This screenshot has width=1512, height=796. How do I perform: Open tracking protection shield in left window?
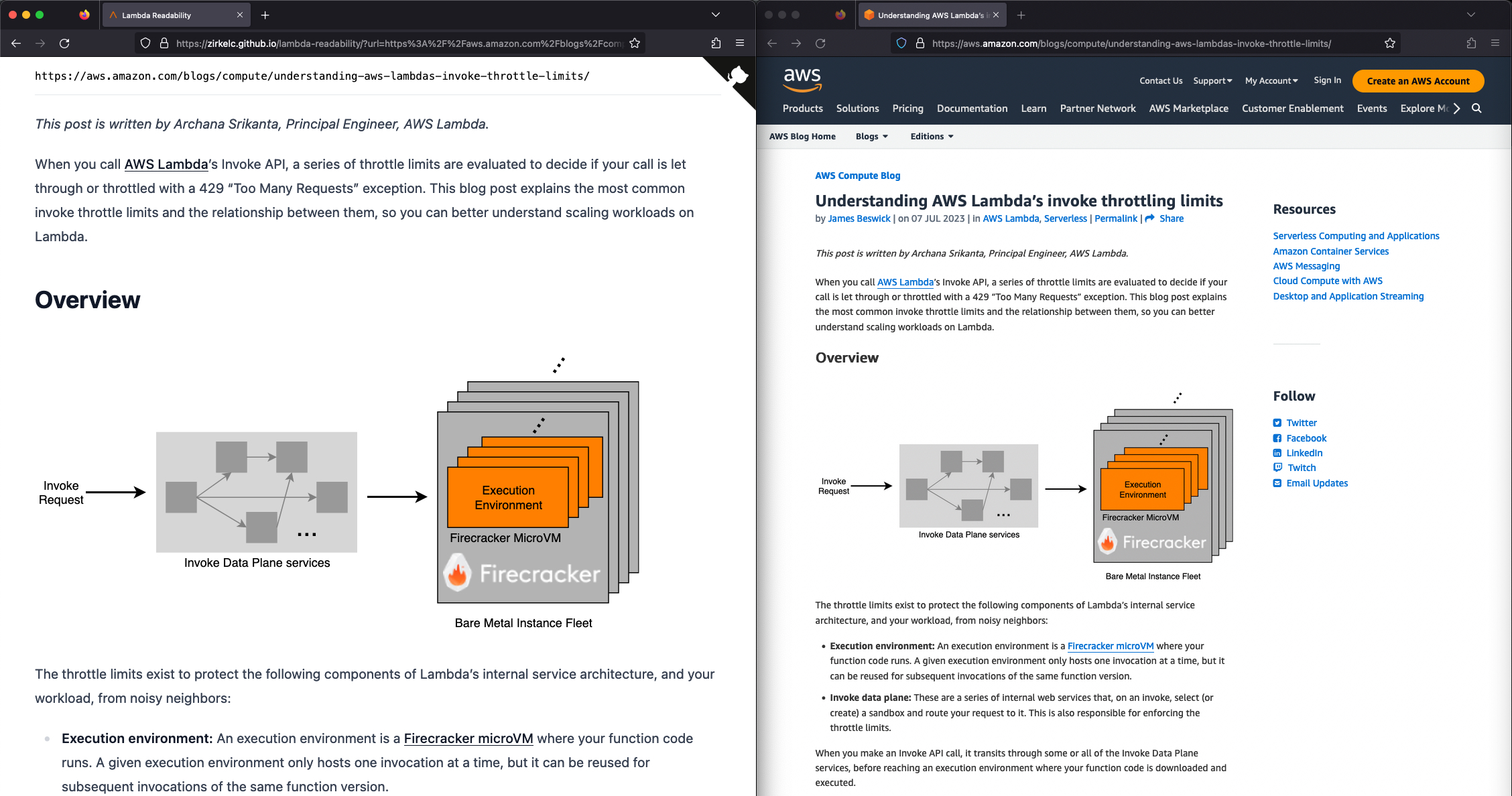pos(145,44)
